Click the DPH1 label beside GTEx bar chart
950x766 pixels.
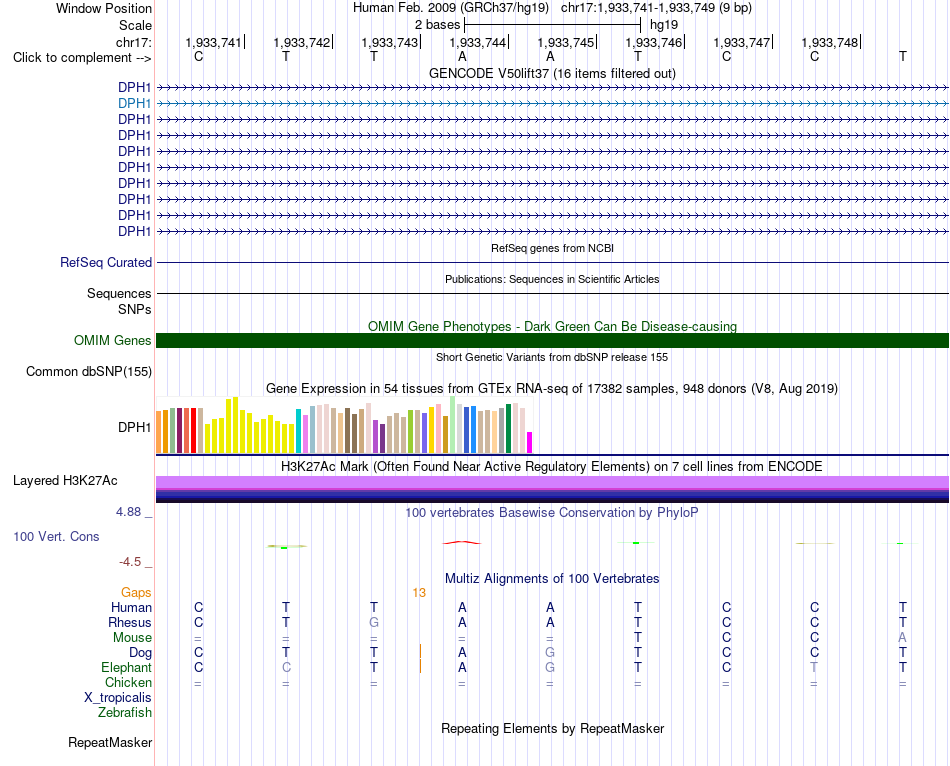pyautogui.click(x=135, y=427)
